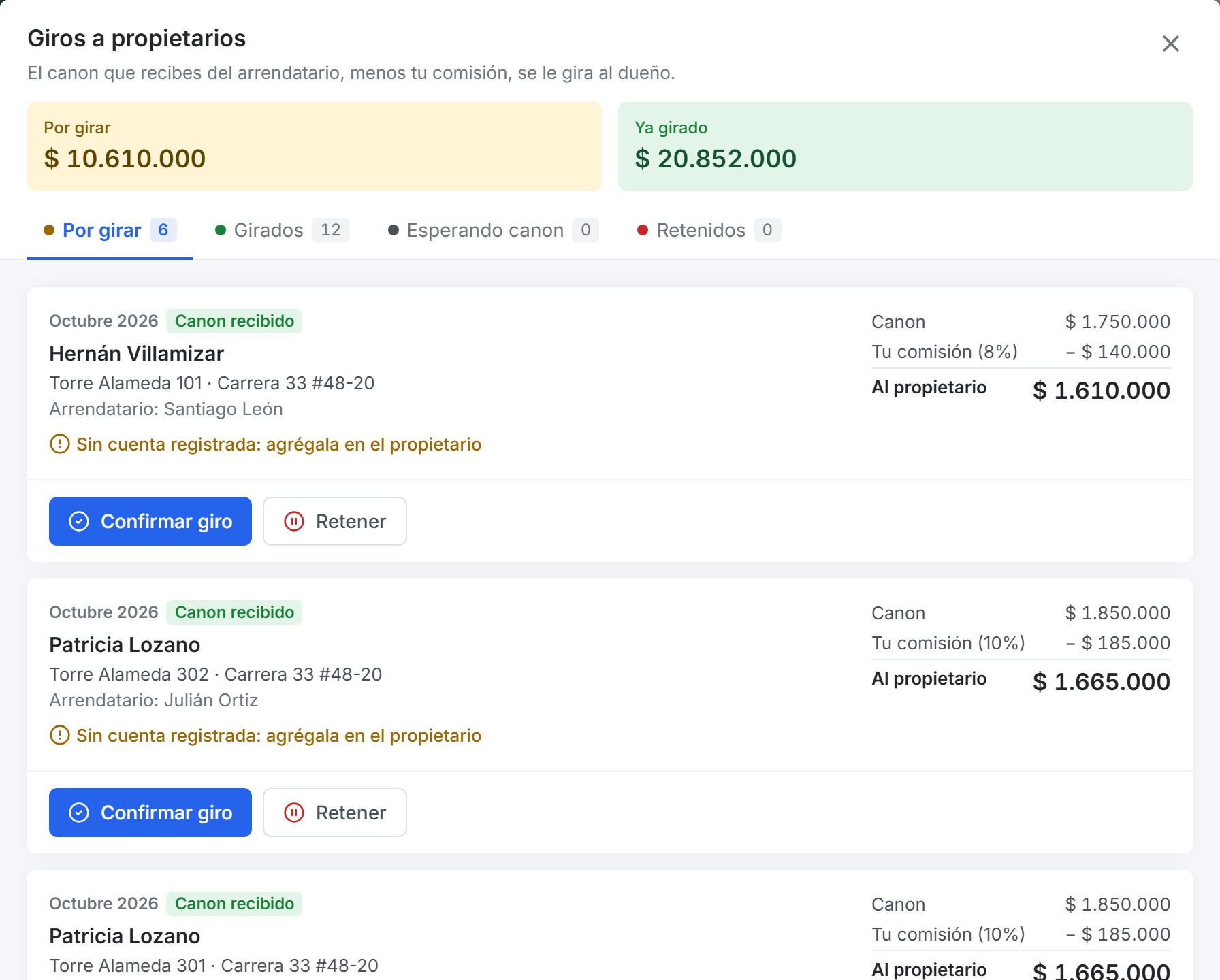1220x980 pixels.
Task: Click the Ya girado $ 20.852.000 summary card
Action: (x=905, y=146)
